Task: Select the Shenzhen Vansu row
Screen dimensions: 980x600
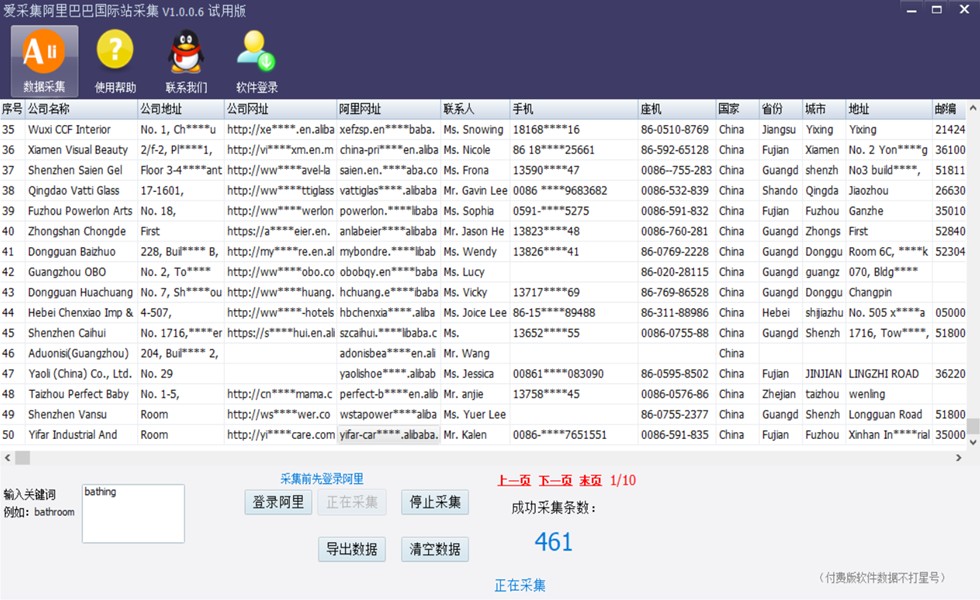Action: (x=483, y=414)
